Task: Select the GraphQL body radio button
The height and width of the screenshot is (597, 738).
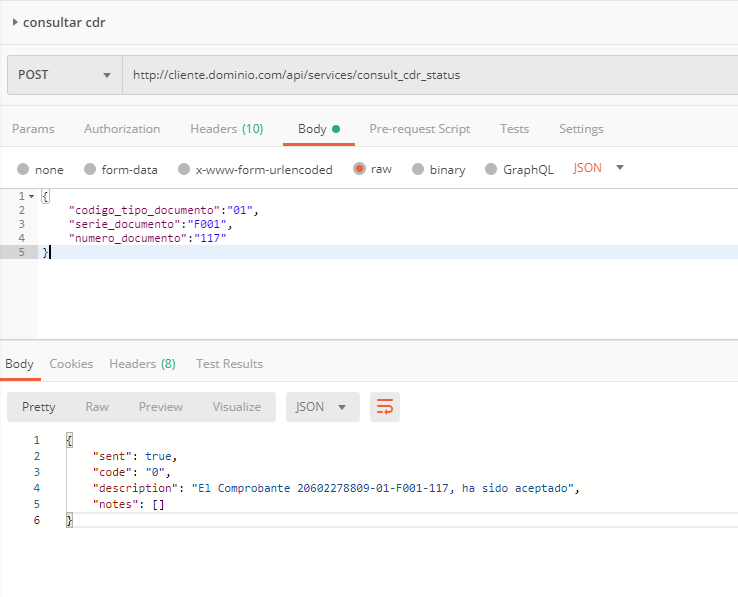Action: [491, 169]
